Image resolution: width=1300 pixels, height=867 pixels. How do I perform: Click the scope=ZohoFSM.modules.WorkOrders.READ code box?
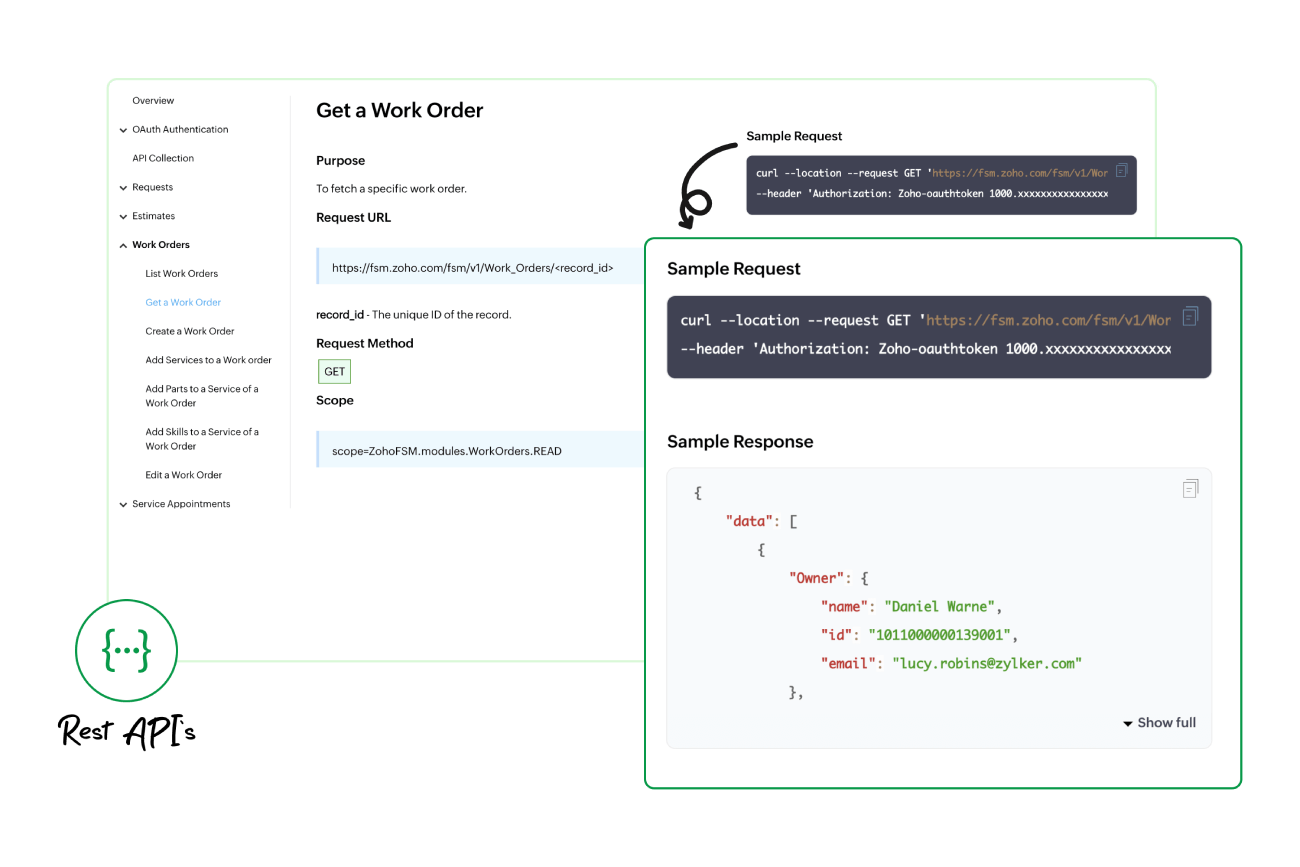tap(480, 451)
